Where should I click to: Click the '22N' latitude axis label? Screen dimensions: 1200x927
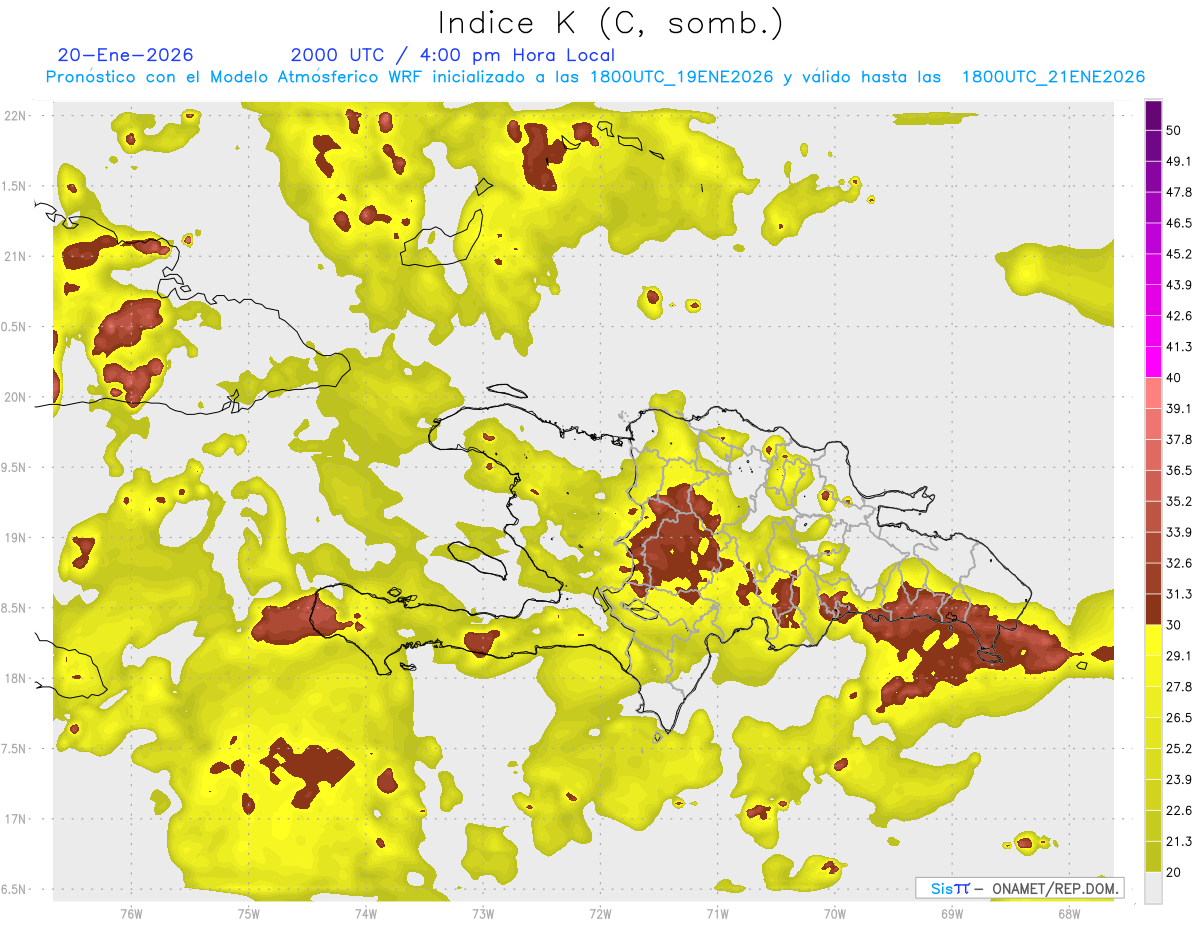[x=17, y=115]
